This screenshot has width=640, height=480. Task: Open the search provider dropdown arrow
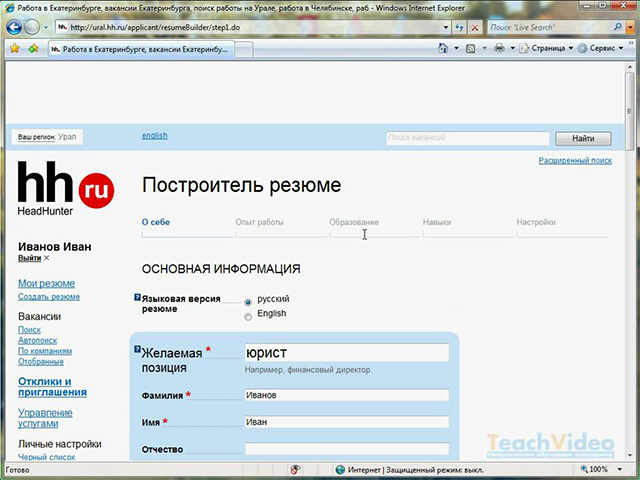coord(630,28)
